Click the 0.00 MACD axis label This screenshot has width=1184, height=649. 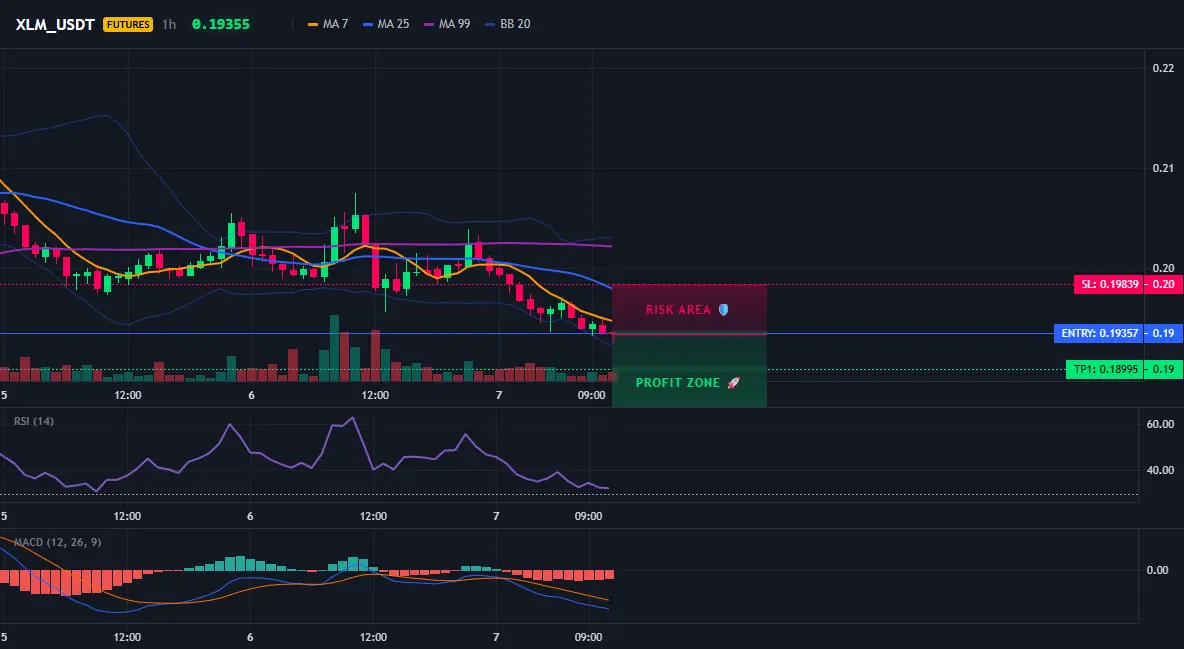[1158, 570]
